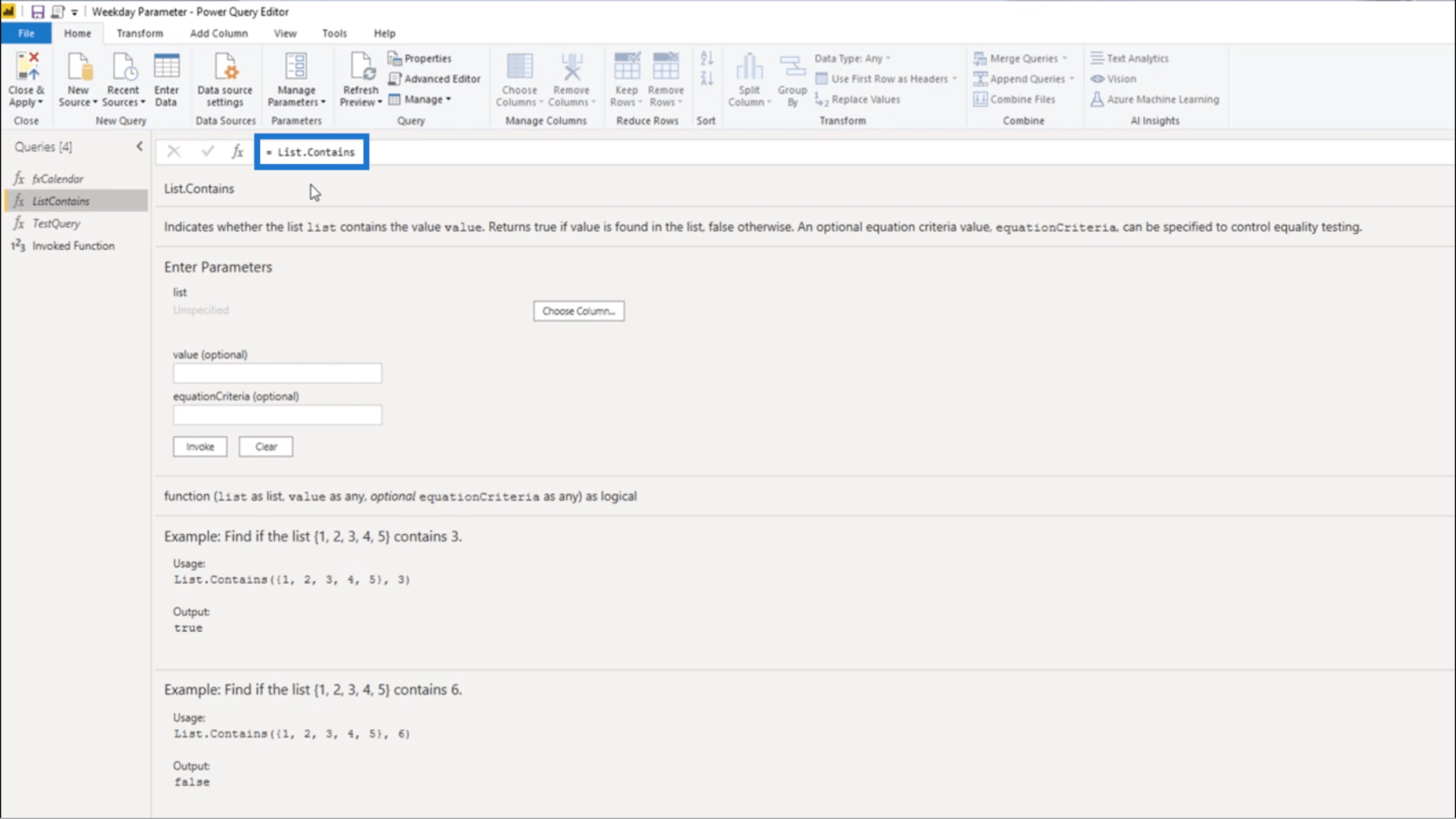Click the Choose Columns icon
Image resolution: width=1456 pixels, height=819 pixels.
(520, 67)
